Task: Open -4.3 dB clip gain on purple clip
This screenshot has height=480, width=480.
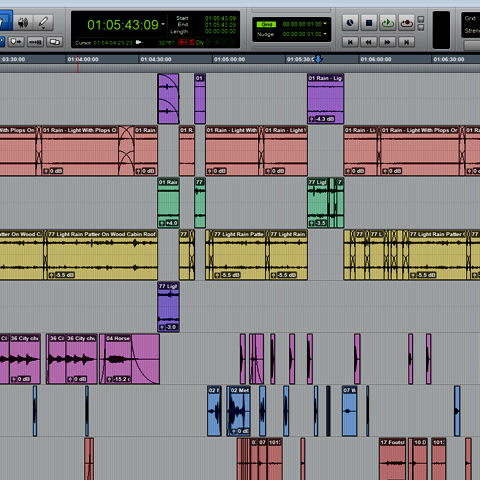Action: point(322,119)
